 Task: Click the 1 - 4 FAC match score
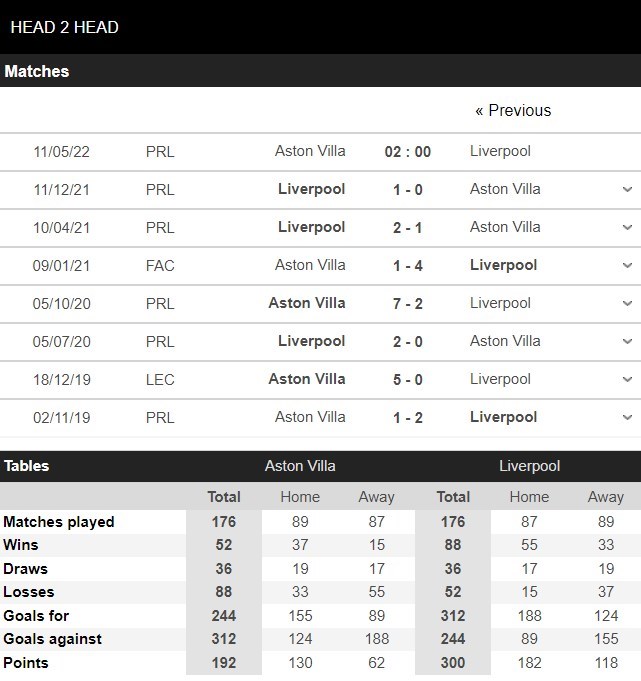pos(407,265)
